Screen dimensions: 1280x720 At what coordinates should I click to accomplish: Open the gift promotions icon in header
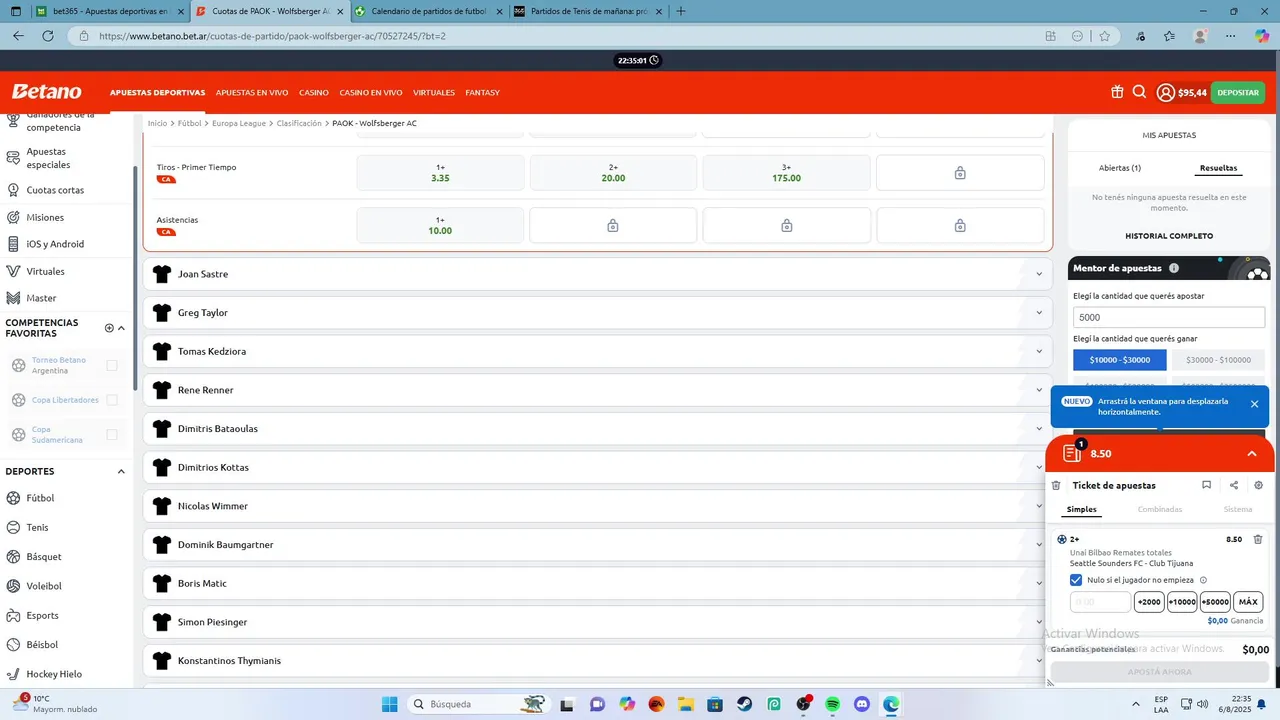[x=1117, y=92]
